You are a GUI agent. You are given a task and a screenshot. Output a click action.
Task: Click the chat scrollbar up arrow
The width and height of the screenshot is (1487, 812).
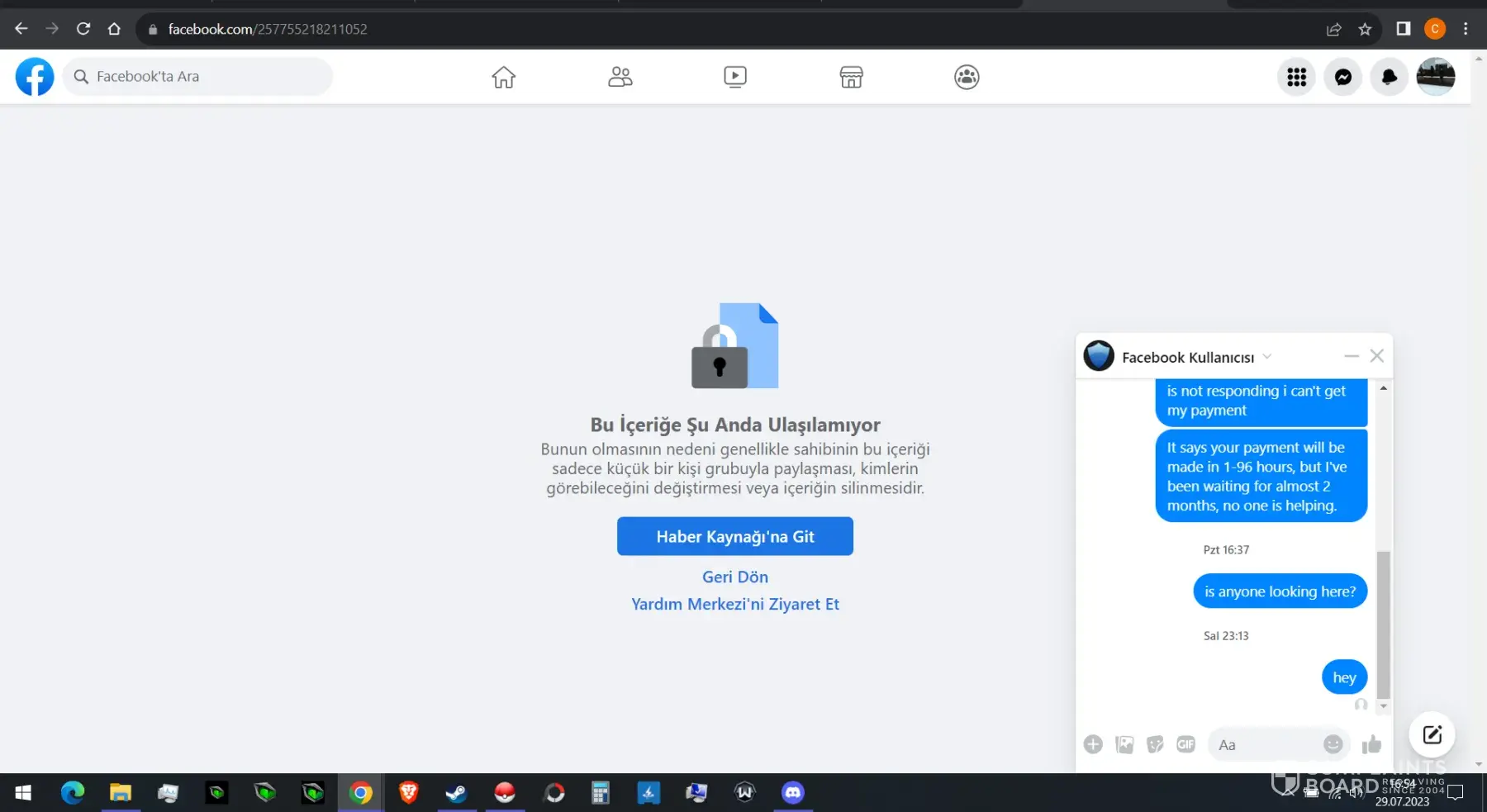pos(1384,387)
